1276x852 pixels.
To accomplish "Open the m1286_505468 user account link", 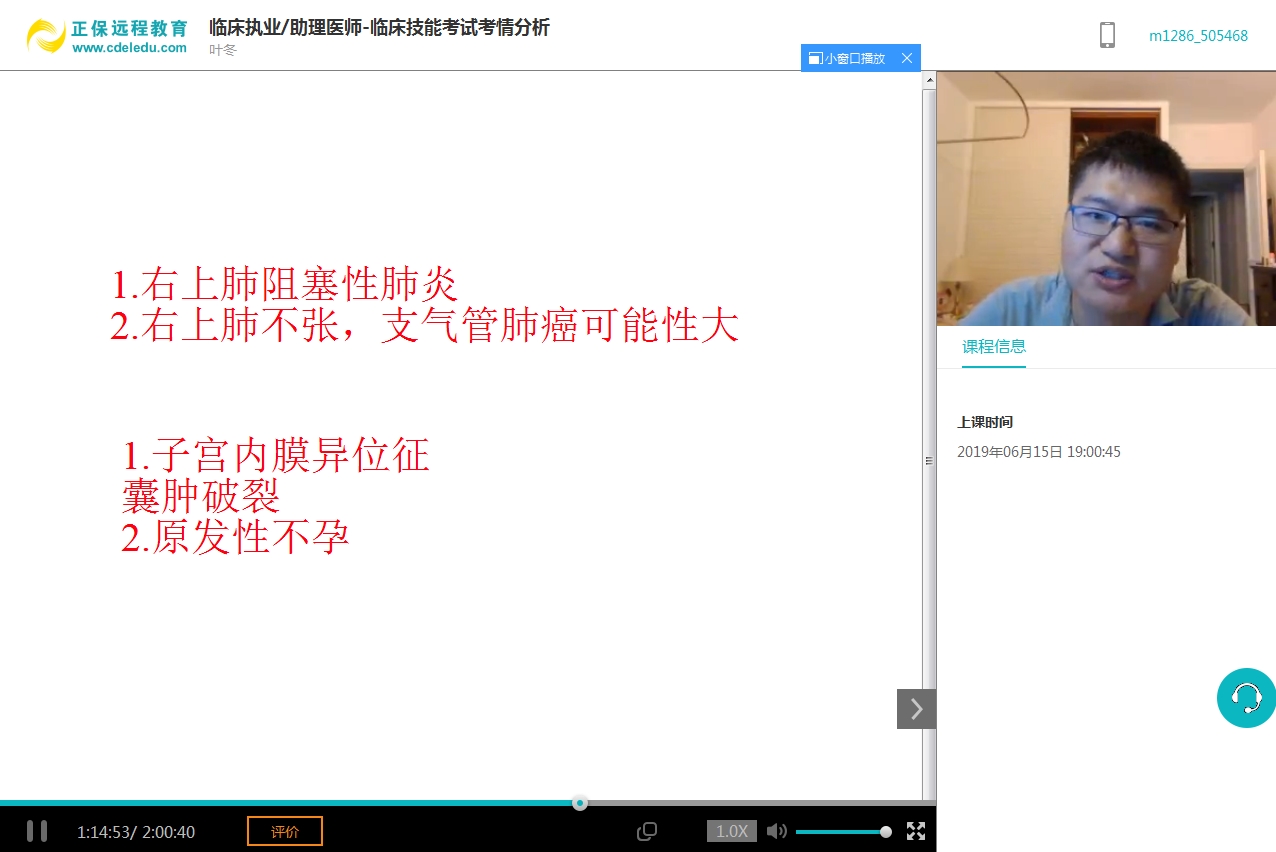I will [x=1198, y=36].
